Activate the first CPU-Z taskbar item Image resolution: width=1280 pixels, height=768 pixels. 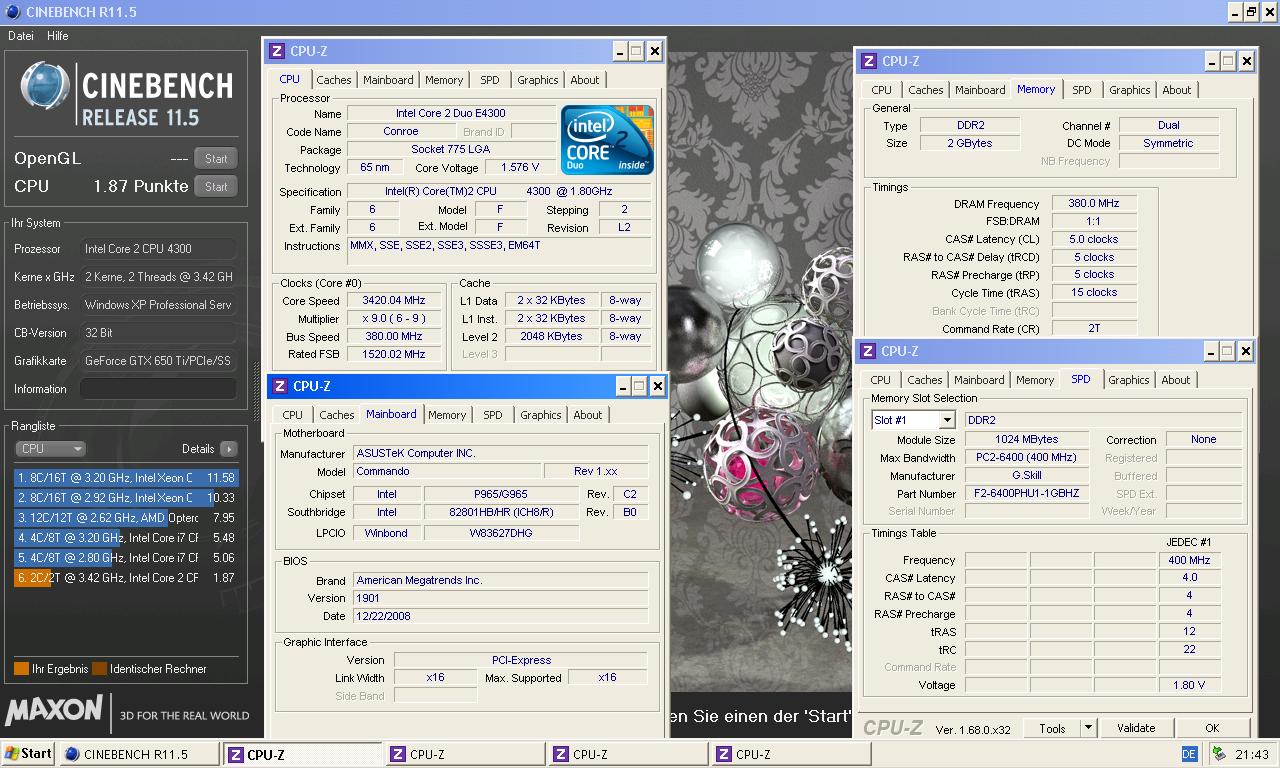tap(301, 755)
